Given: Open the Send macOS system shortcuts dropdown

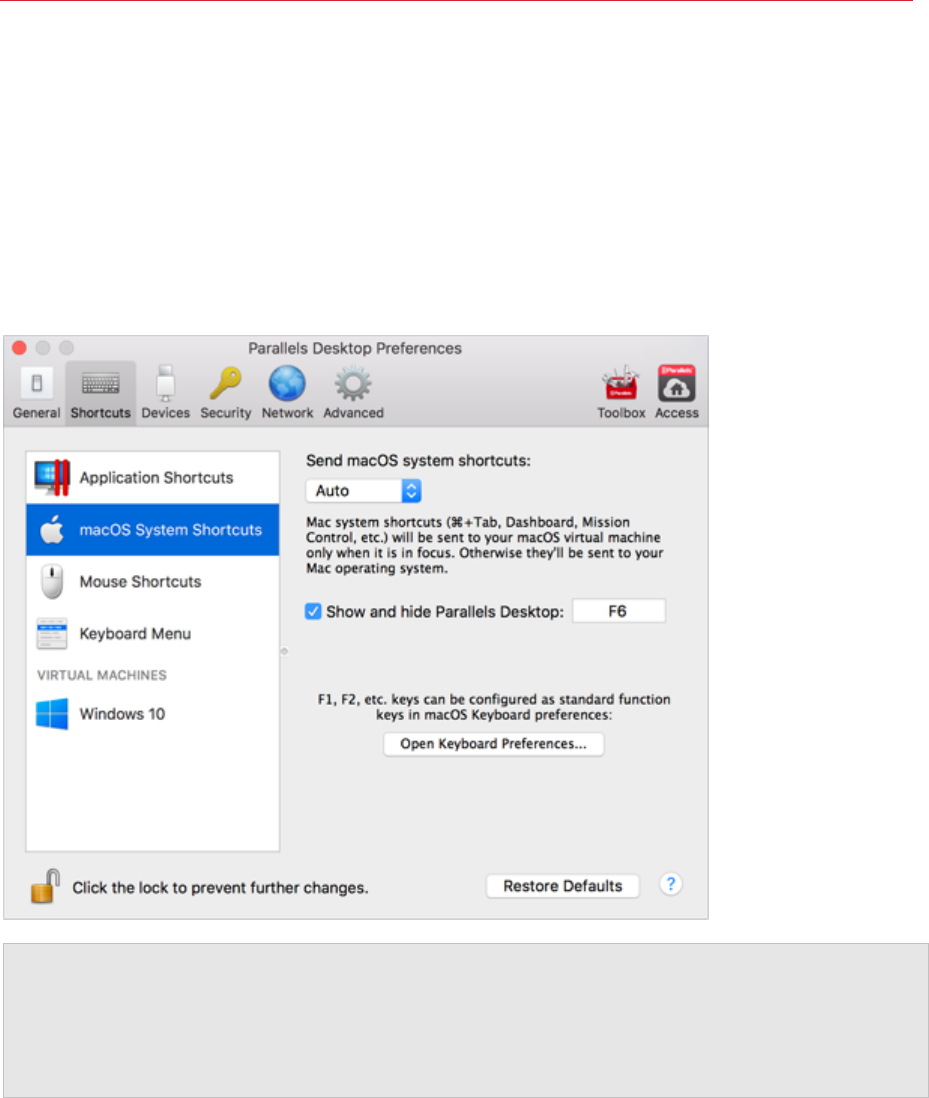Looking at the screenshot, I should tap(363, 491).
